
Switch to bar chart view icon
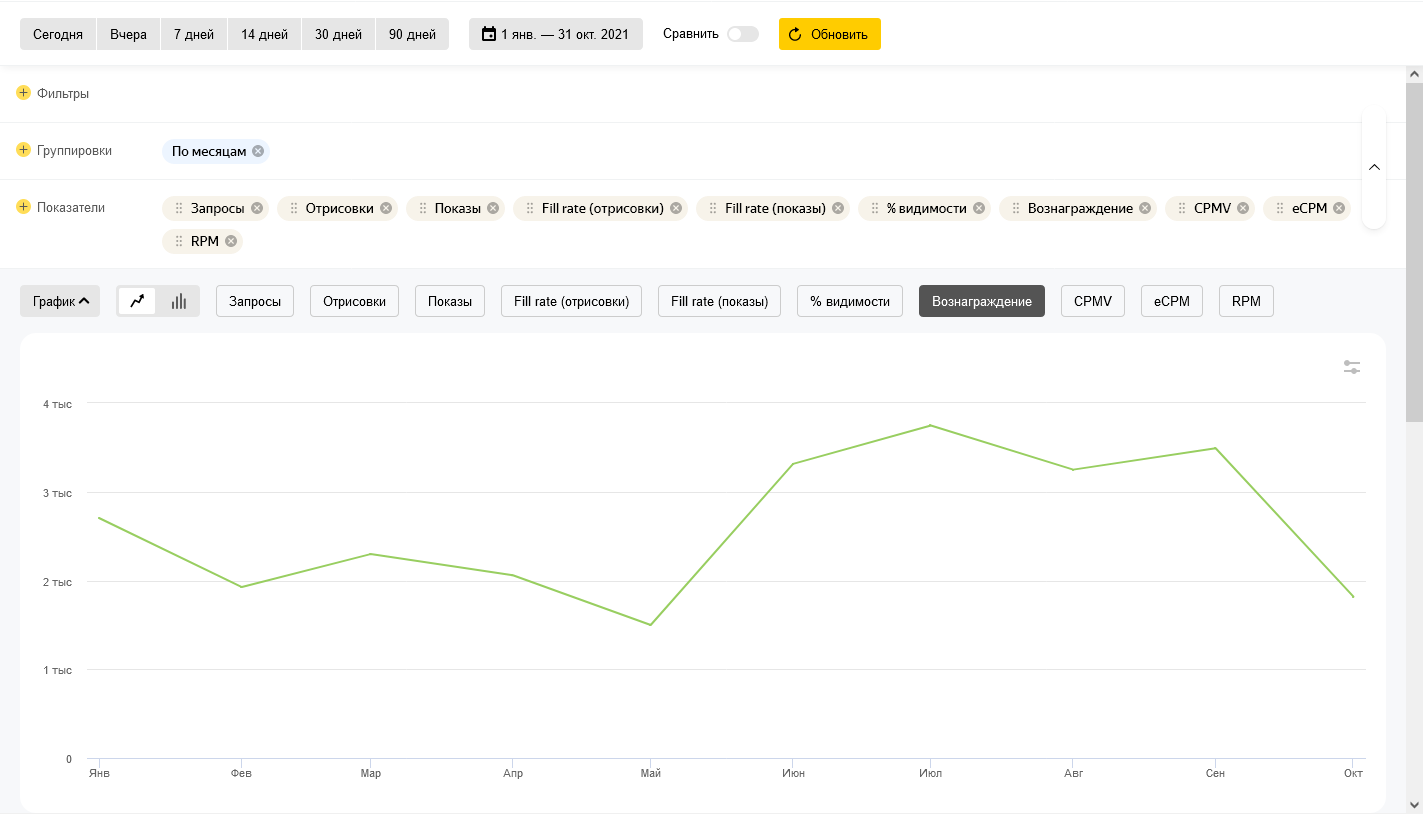(x=179, y=301)
